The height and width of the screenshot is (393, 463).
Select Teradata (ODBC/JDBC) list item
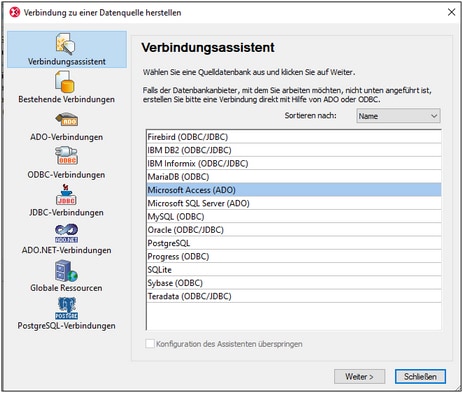294,296
